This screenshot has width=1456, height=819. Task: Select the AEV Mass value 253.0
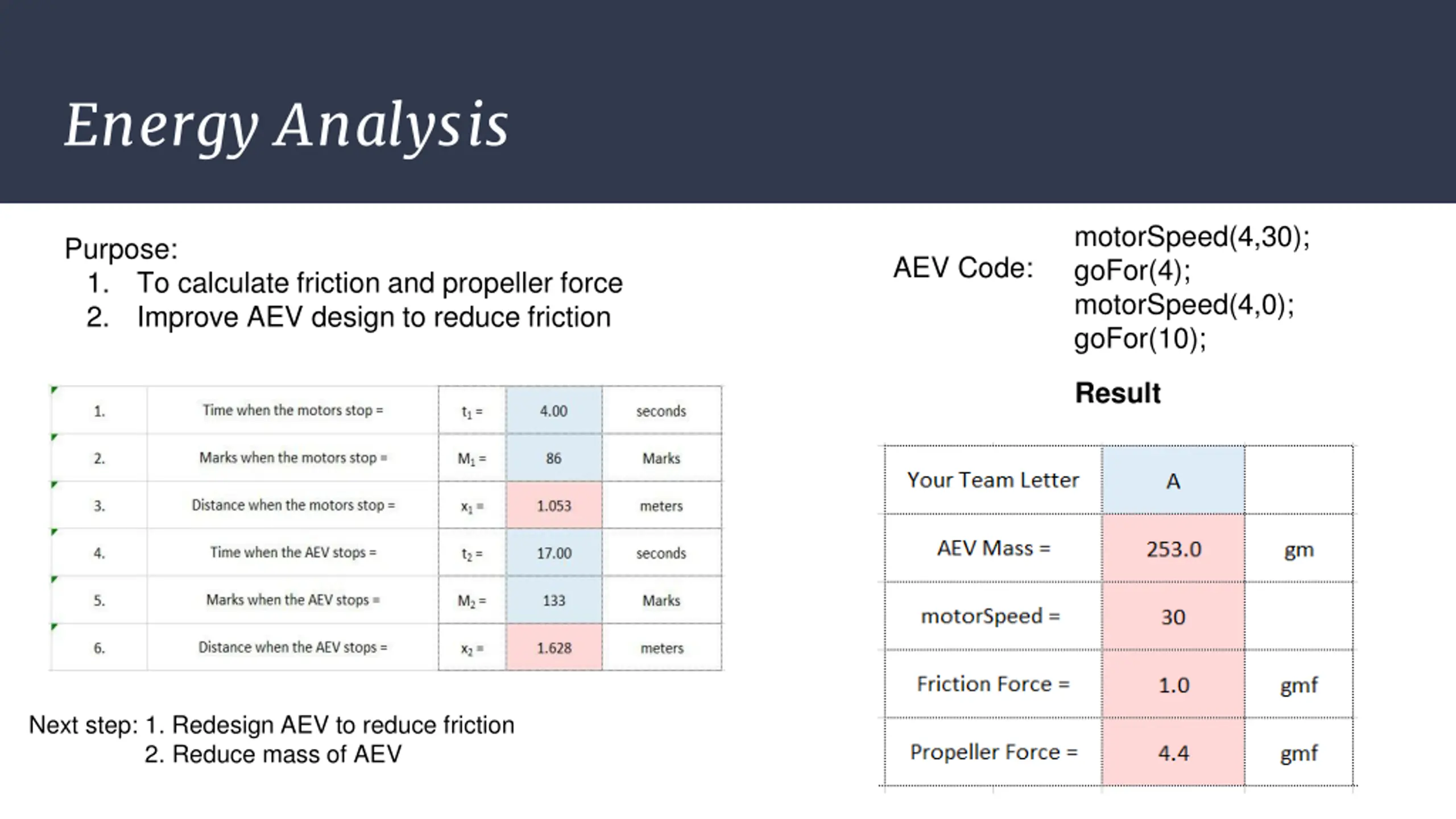point(1173,549)
